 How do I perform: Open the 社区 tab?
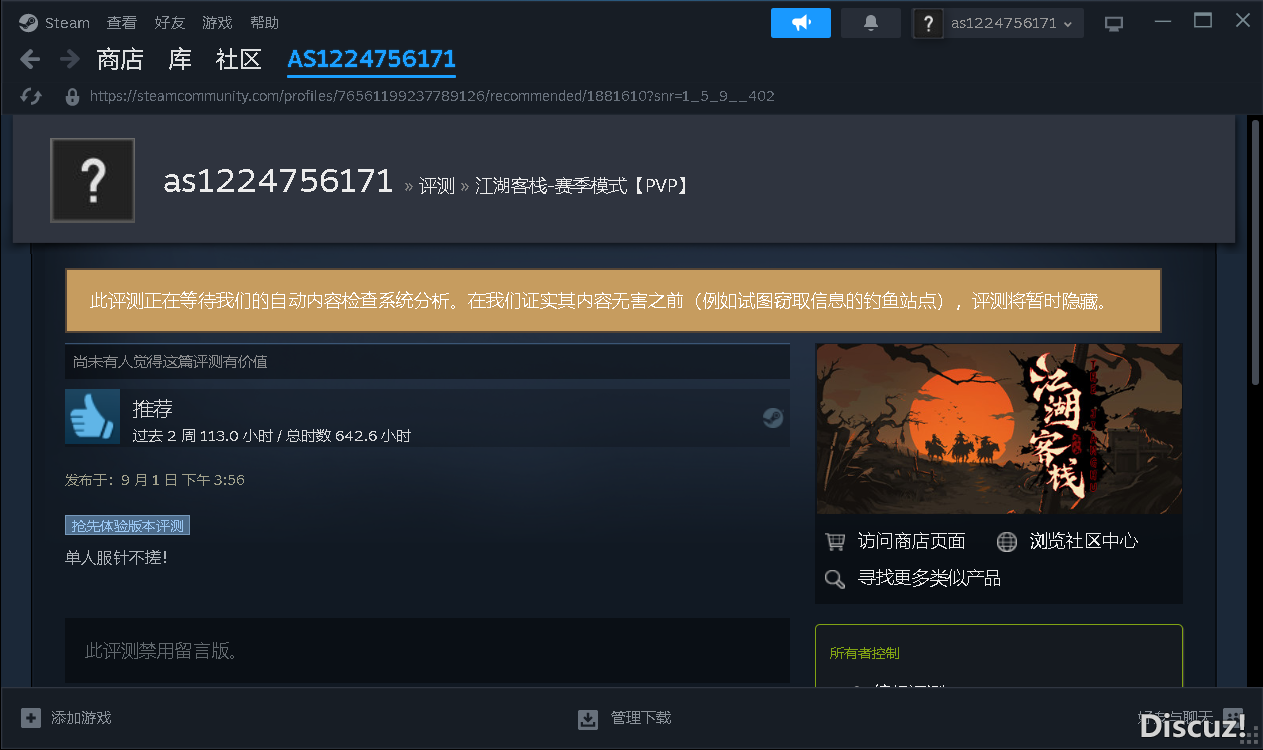(239, 59)
